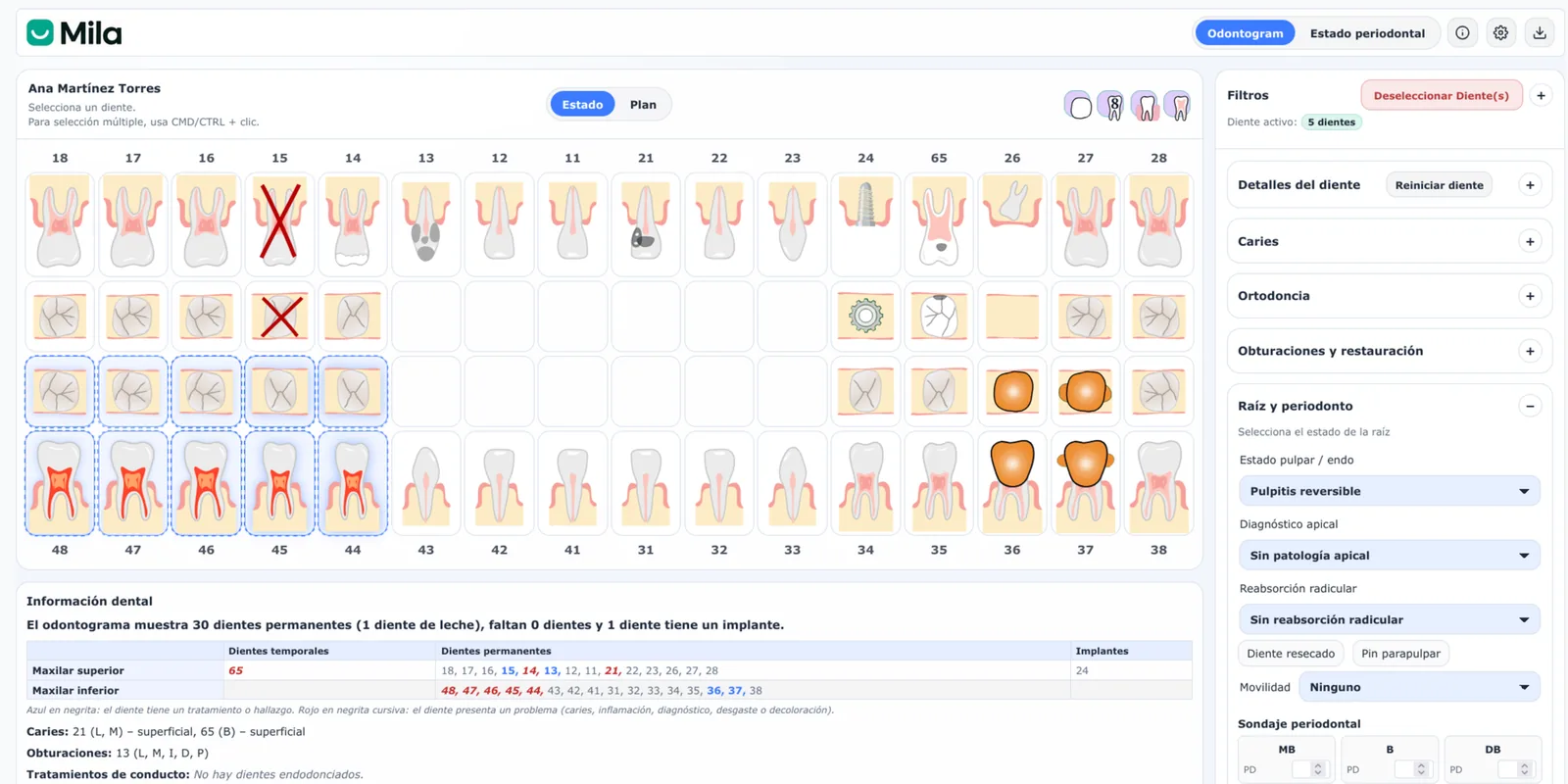
Task: Select upper tooth 28 side view
Action: pos(1158,224)
